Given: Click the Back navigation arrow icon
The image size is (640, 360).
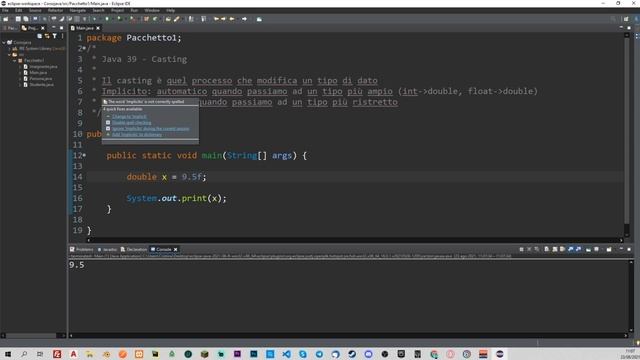Looking at the screenshot, I should tap(232, 19).
